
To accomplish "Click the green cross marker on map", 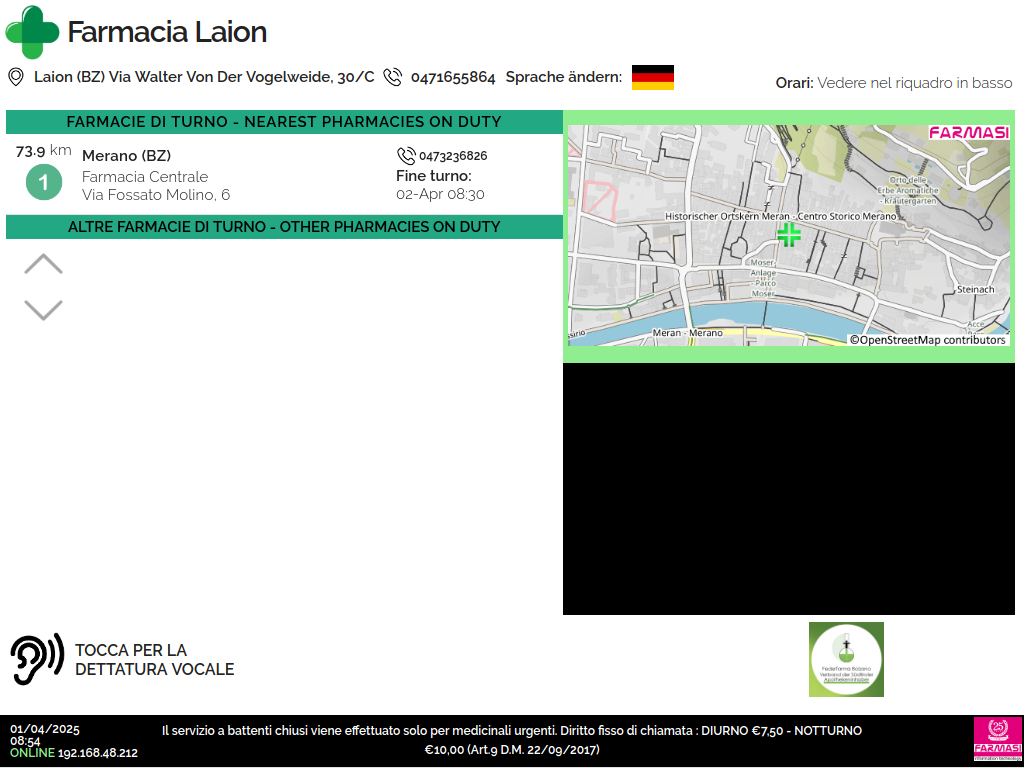I will point(789,235).
